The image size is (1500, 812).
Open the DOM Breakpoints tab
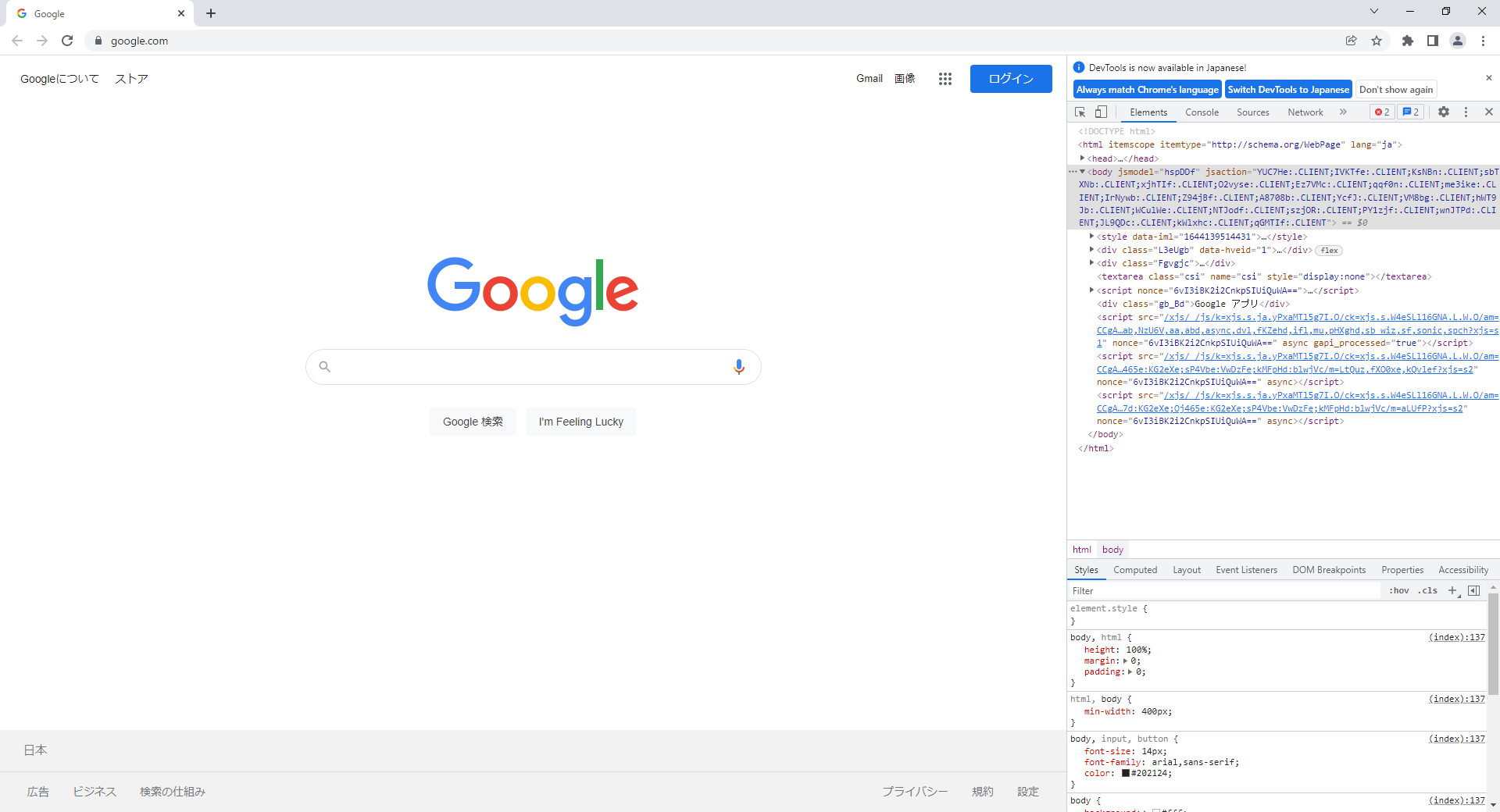point(1329,570)
